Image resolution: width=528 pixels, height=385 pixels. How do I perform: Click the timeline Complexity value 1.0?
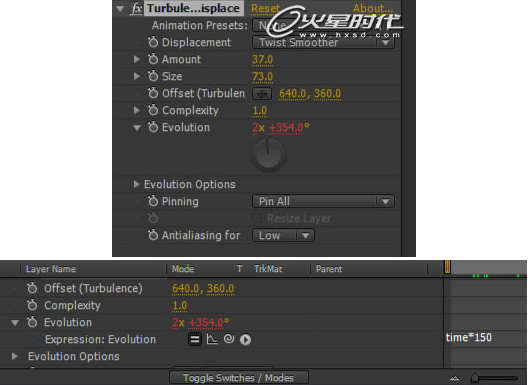180,306
